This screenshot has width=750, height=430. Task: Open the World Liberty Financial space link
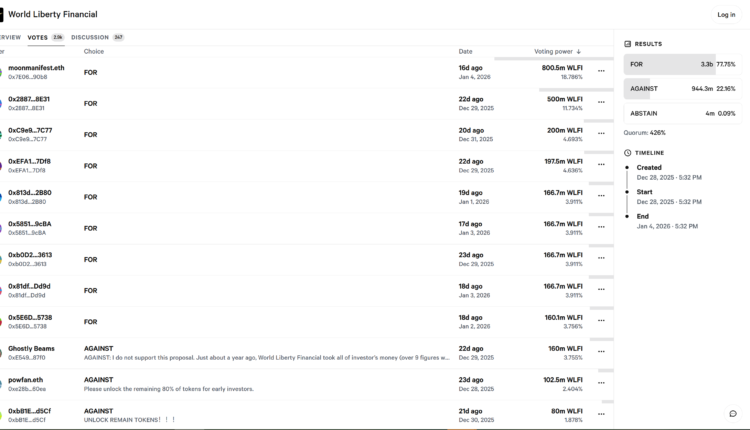tap(53, 15)
